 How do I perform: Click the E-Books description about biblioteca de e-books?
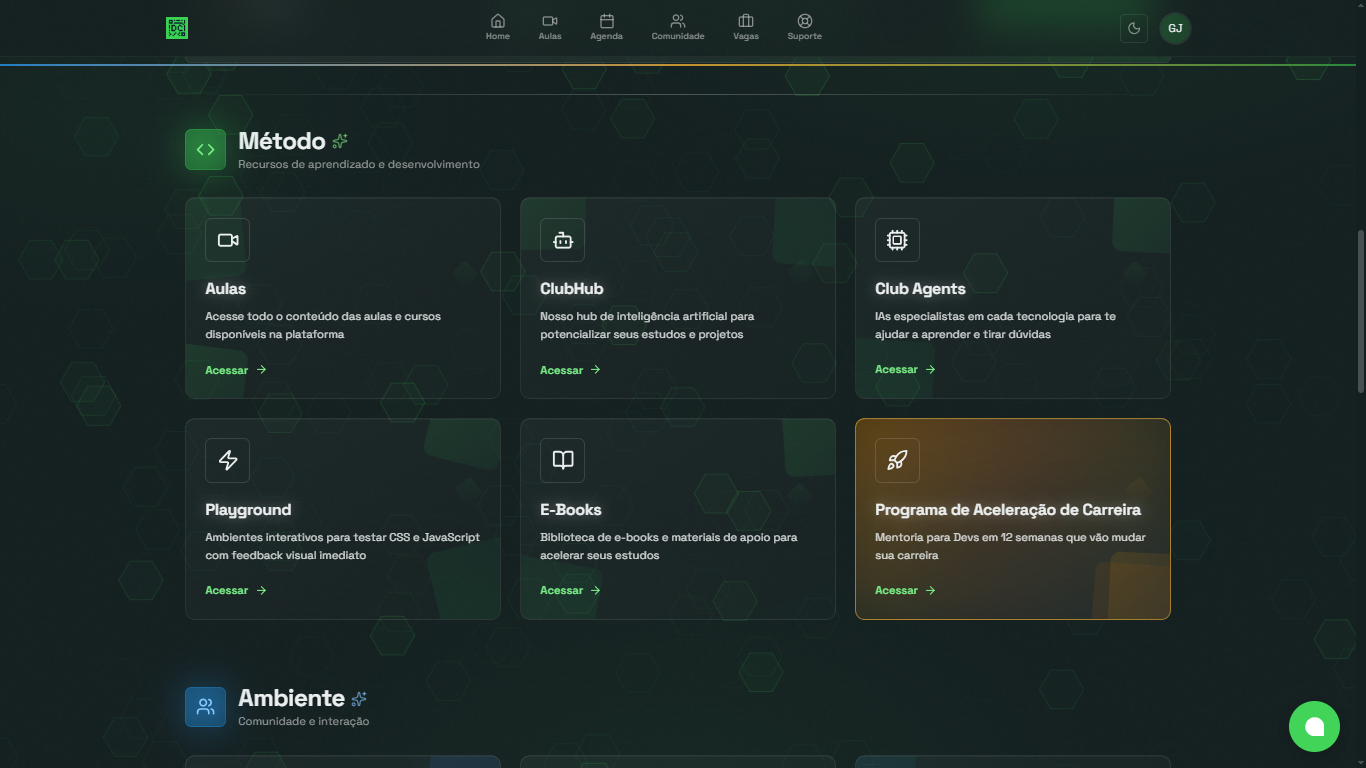[x=669, y=546]
